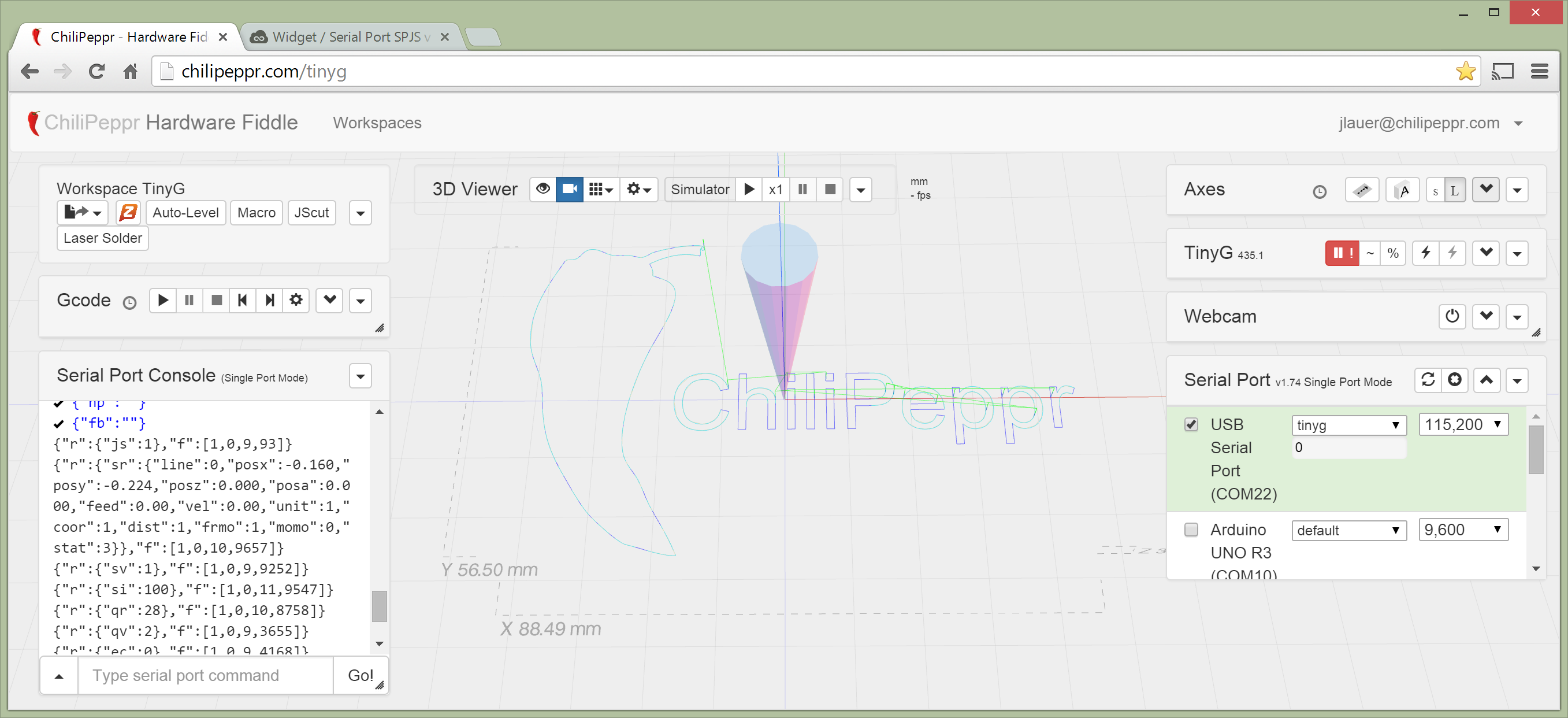Click the serial port command input field
Screen dimensions: 1568x718
tap(206, 675)
